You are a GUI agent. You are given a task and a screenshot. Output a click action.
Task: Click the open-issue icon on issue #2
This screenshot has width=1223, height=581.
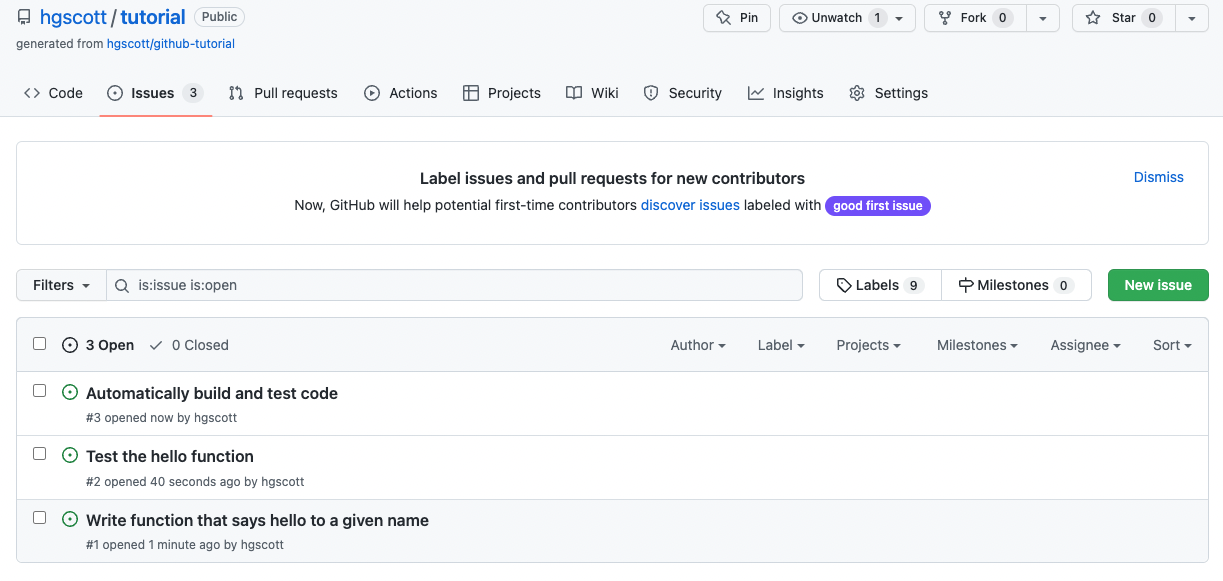(x=70, y=455)
